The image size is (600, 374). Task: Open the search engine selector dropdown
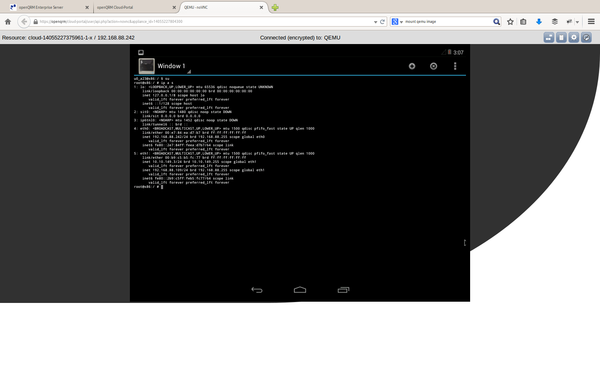397,22
